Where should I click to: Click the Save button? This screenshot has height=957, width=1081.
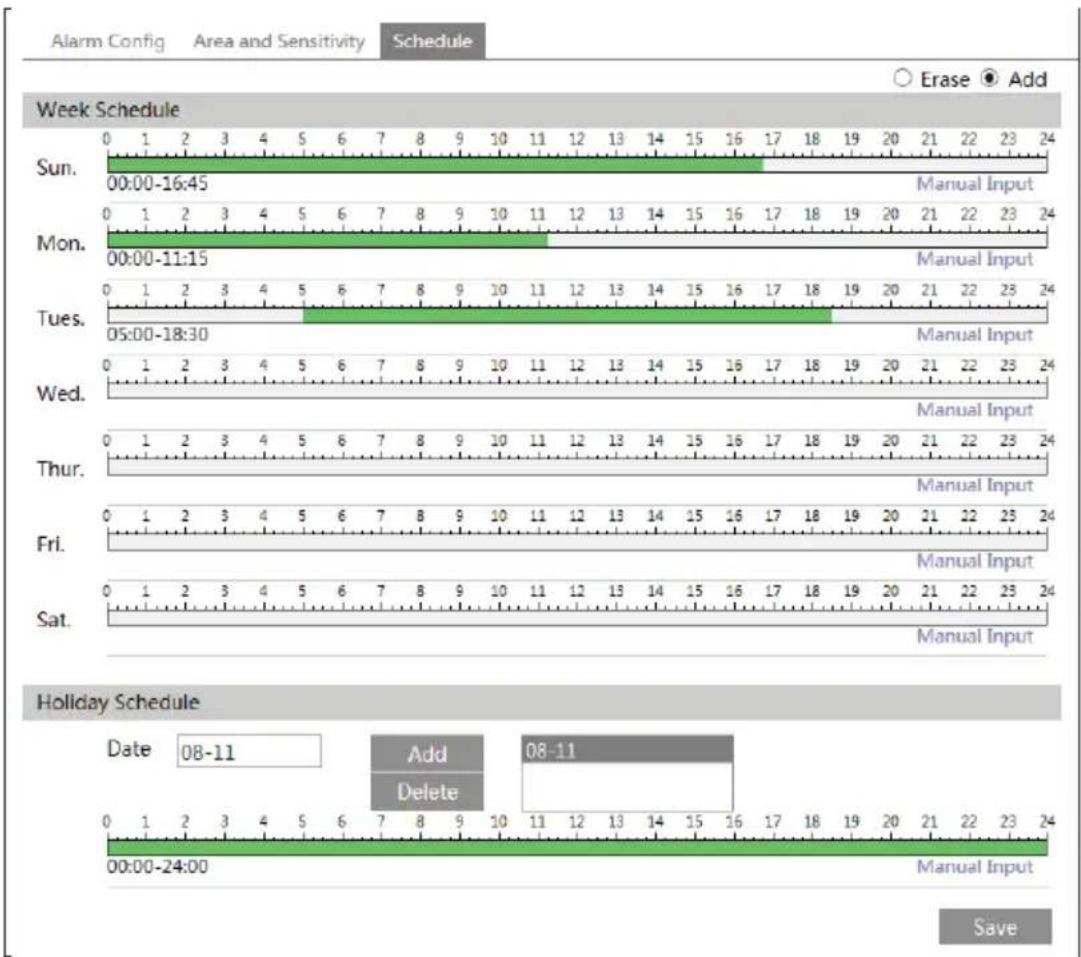pos(995,927)
